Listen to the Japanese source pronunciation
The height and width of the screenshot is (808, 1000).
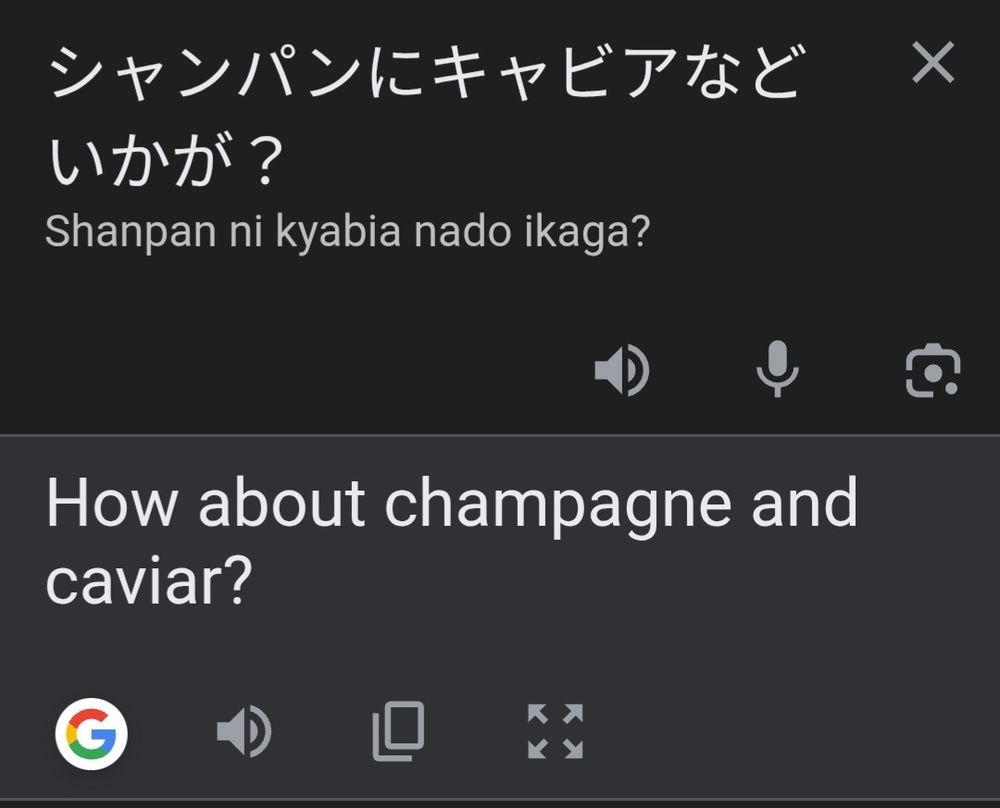621,372
